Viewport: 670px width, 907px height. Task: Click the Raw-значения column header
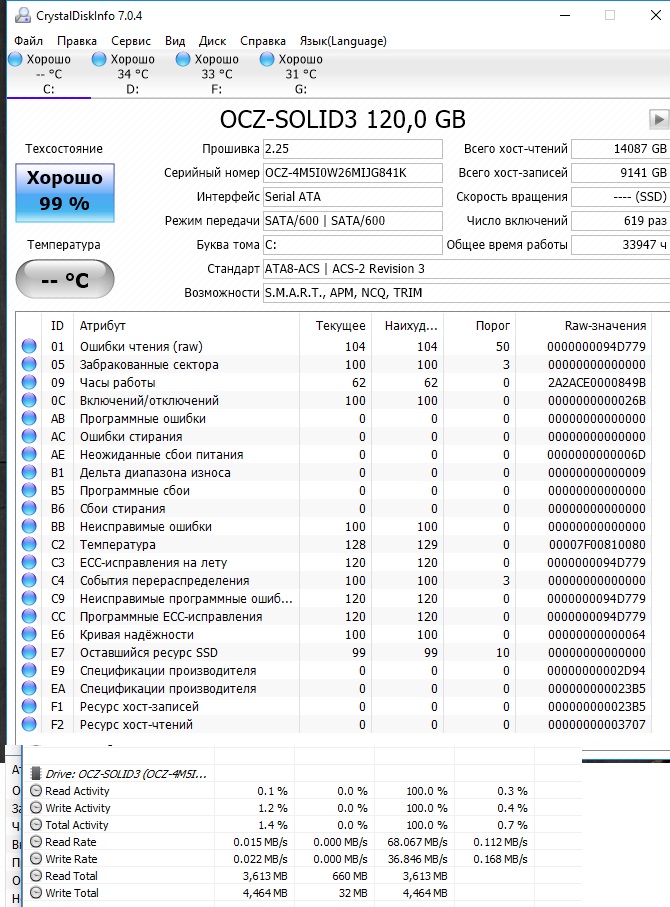(583, 326)
